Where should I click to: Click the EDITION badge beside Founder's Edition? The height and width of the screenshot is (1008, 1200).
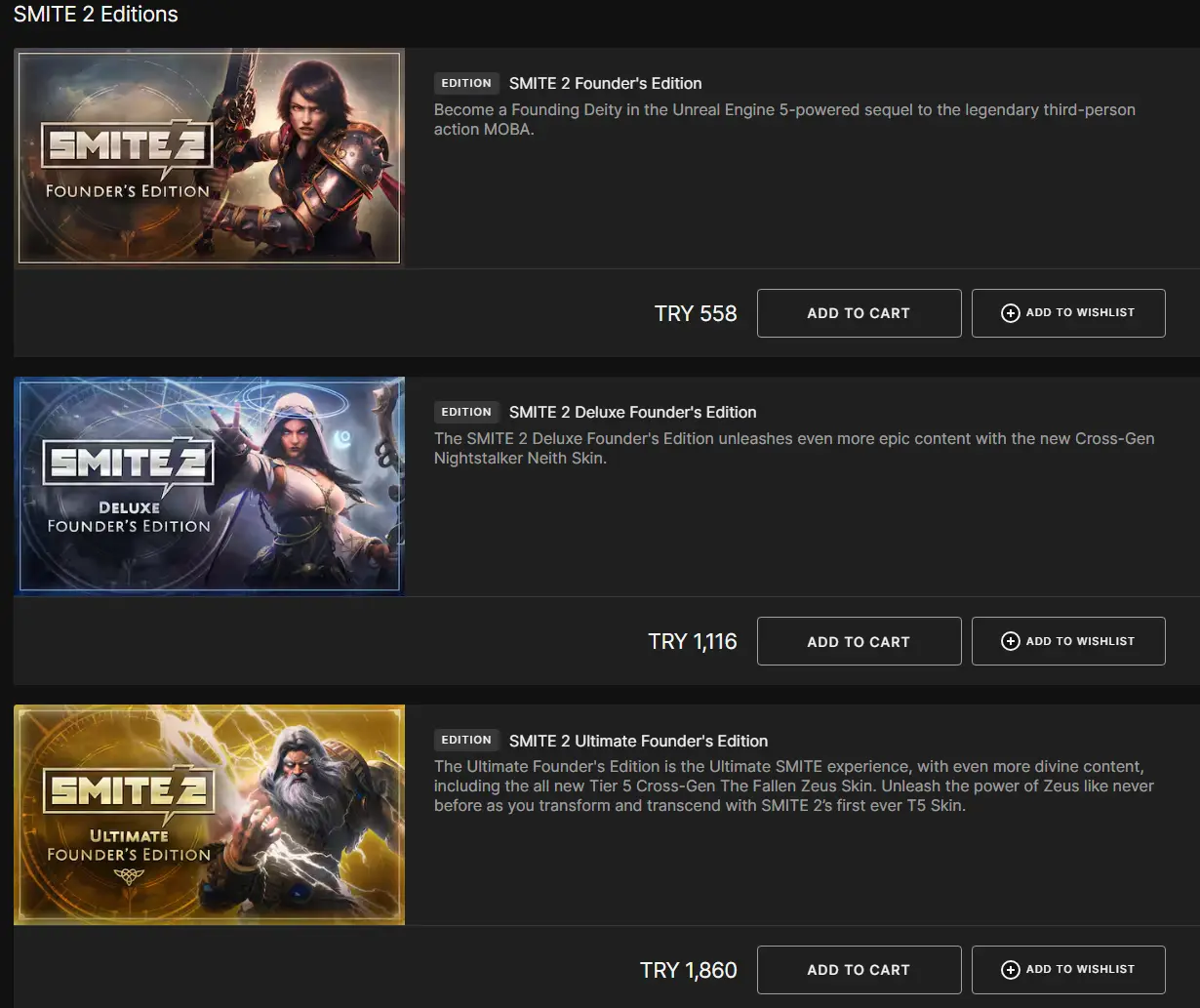click(466, 84)
